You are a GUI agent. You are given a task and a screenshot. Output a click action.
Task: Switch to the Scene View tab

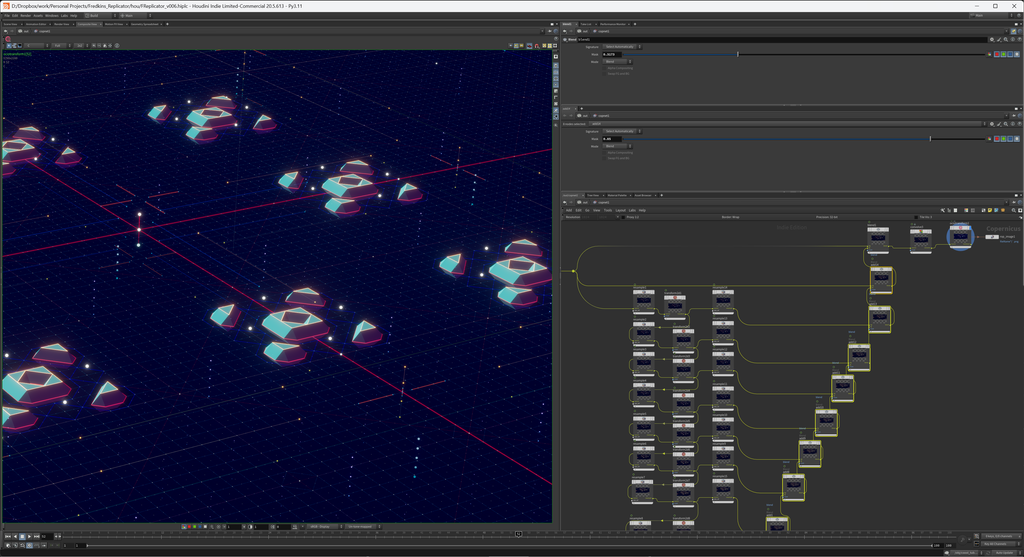coord(10,24)
